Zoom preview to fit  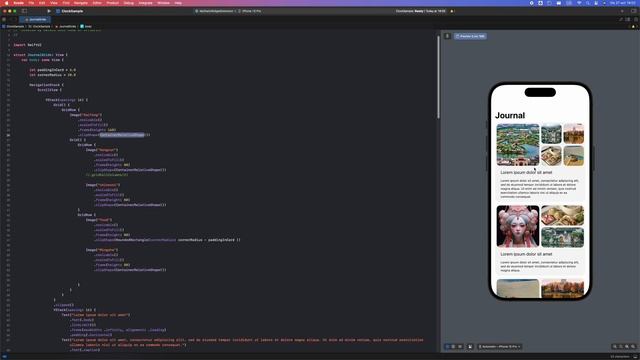(x=627, y=347)
